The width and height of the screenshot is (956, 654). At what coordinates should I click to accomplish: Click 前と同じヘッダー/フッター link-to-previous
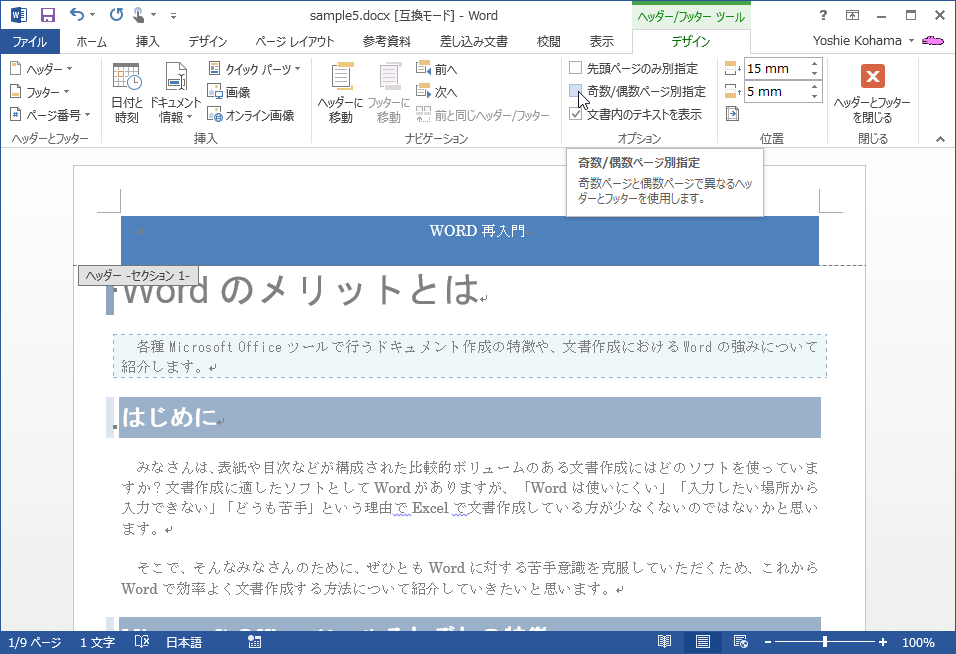click(483, 115)
